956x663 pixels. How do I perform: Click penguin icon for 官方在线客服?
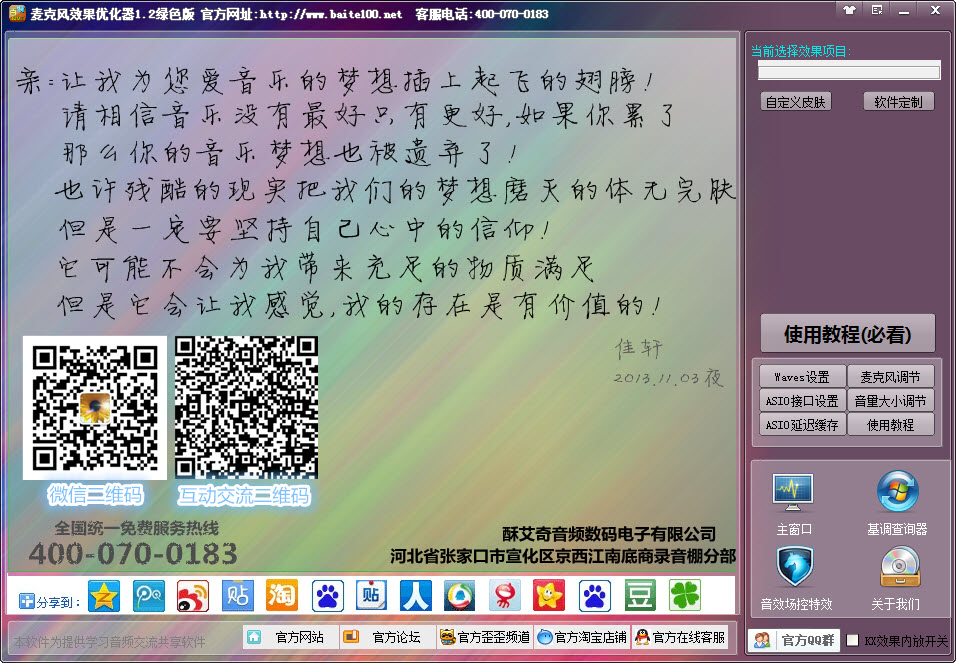point(642,637)
